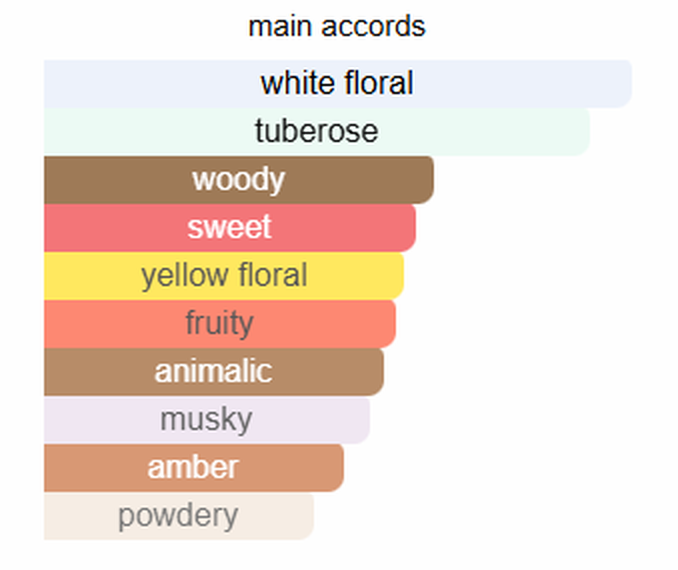
Task: Click the amber accord bar
Action: click(x=194, y=468)
